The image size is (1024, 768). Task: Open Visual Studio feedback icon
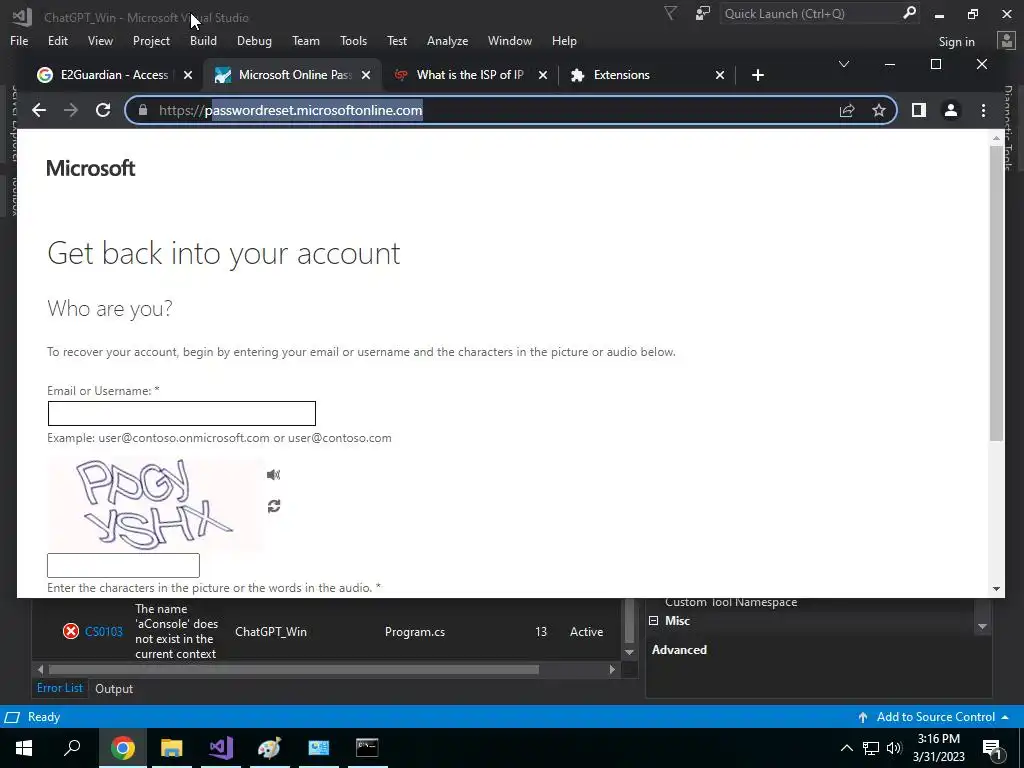click(x=703, y=13)
